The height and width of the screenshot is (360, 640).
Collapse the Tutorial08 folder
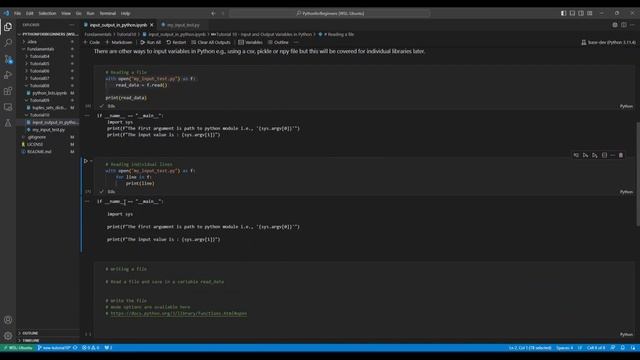click(40, 86)
